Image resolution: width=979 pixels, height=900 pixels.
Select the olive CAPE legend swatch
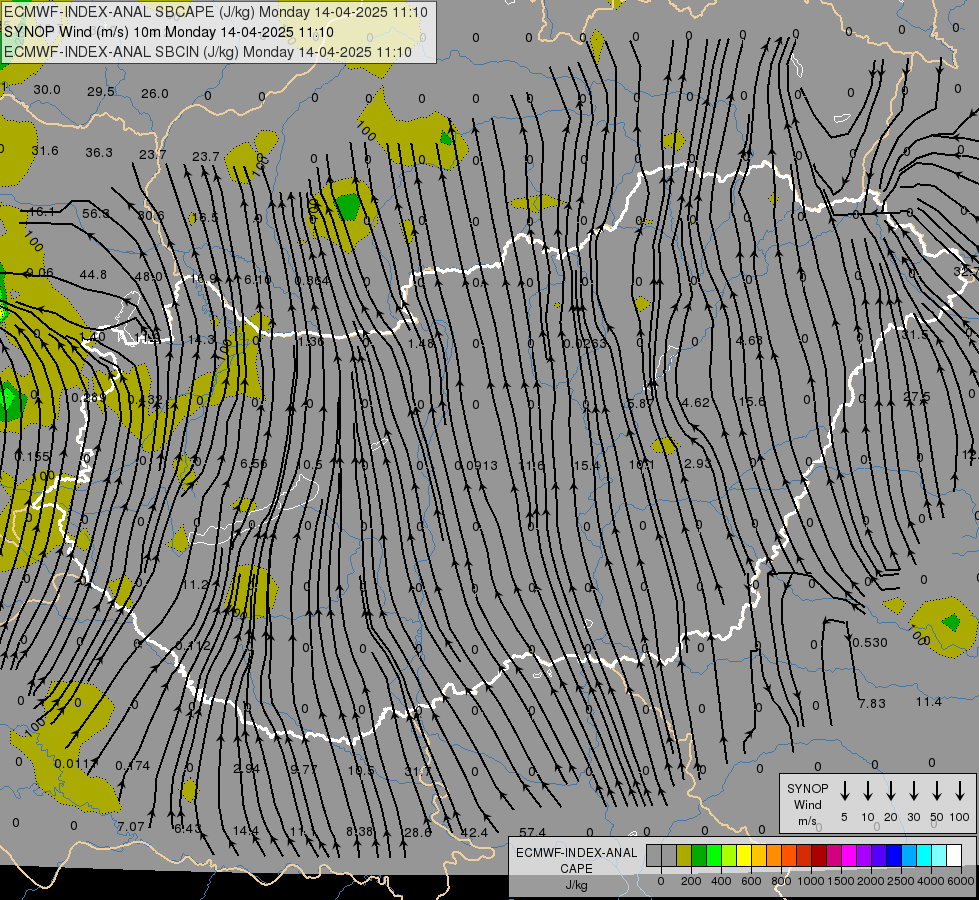click(684, 855)
